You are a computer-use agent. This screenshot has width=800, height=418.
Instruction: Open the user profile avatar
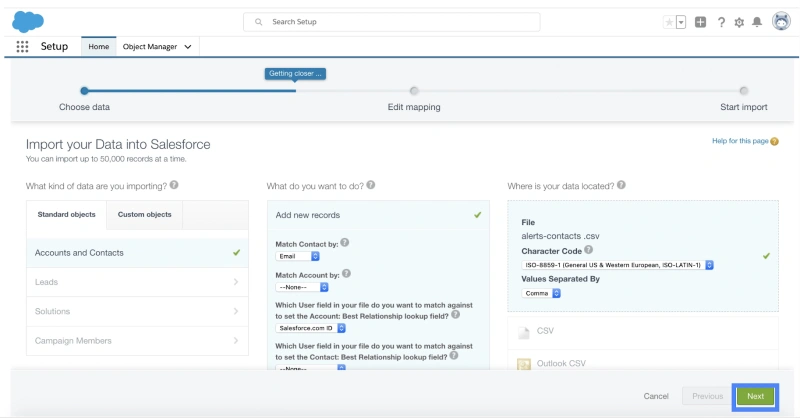(x=781, y=21)
